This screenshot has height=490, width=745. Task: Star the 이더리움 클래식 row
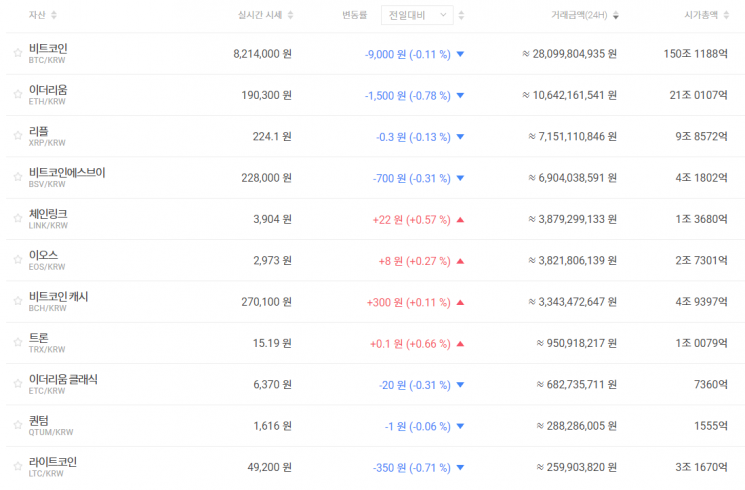click(x=18, y=384)
